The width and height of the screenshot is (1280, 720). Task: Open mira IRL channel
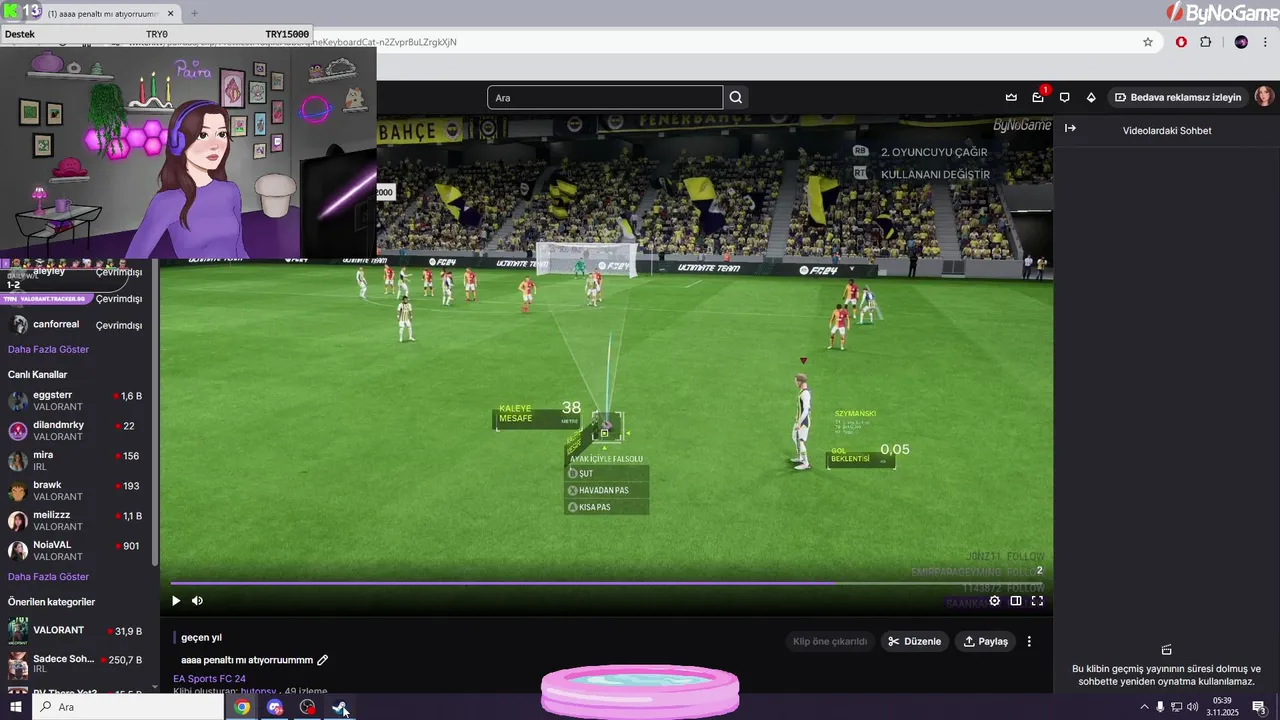coord(75,461)
